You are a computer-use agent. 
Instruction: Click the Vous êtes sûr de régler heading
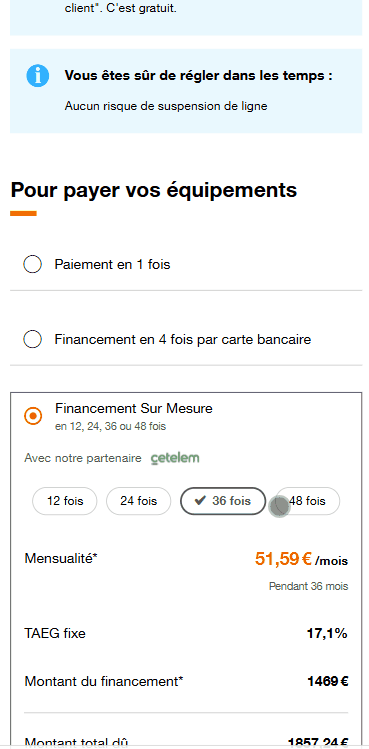198,75
